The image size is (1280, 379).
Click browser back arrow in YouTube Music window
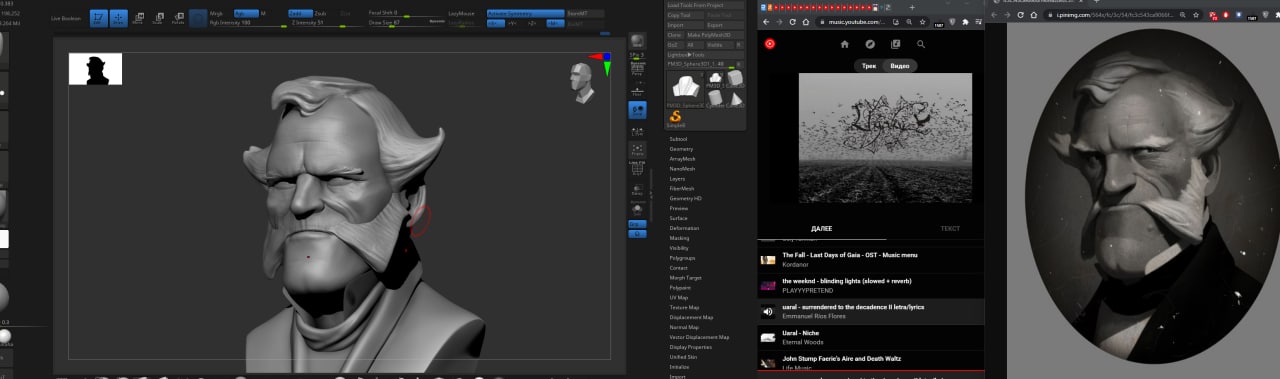coord(766,22)
